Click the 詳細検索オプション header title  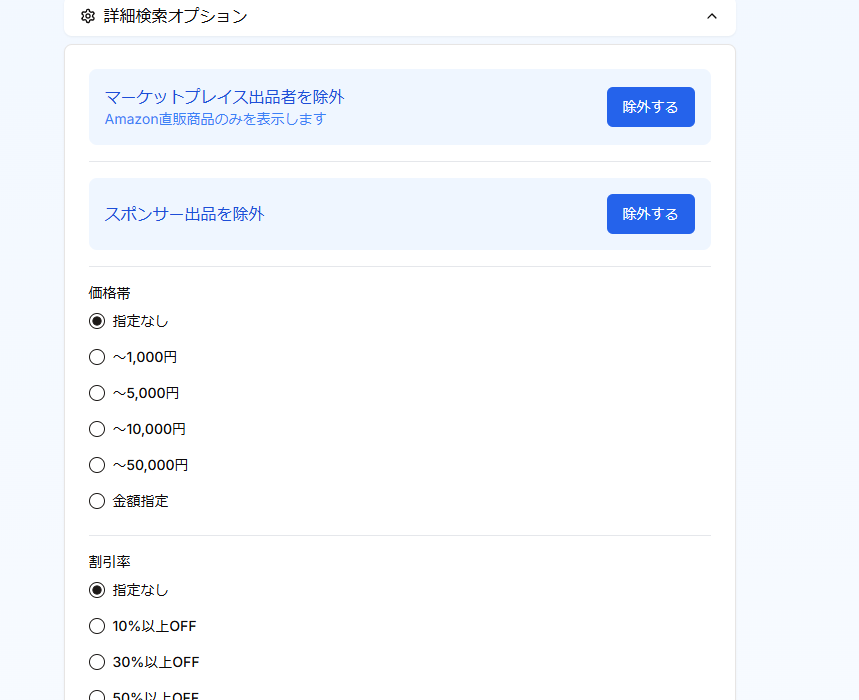tap(175, 16)
